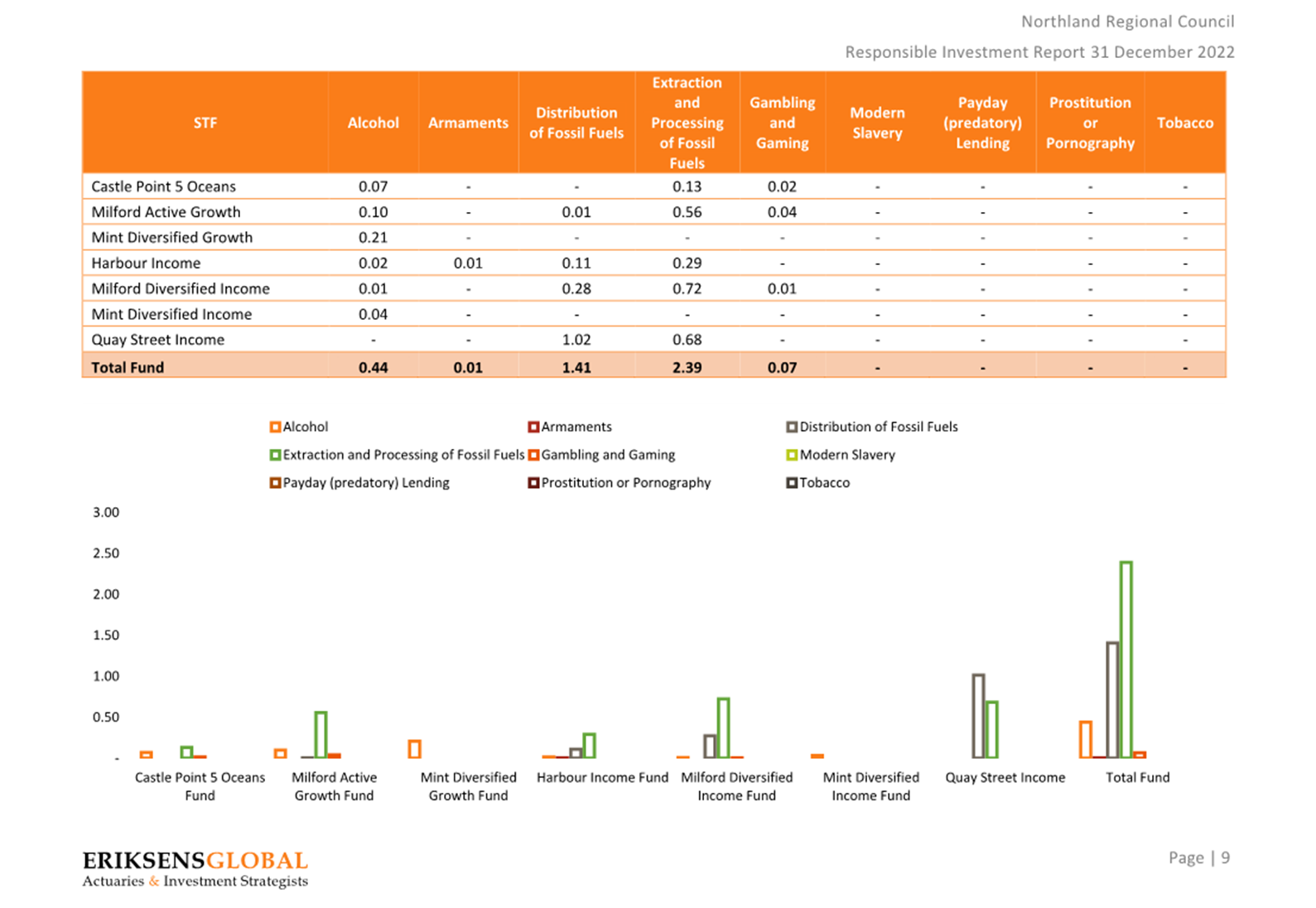Click the "Armaments" table column header

[x=468, y=123]
